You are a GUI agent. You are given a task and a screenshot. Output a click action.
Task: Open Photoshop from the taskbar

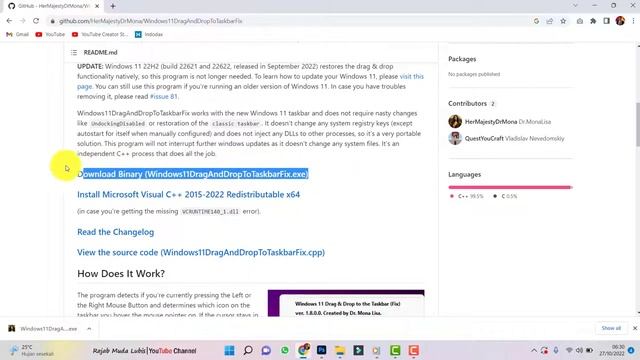click(322, 350)
